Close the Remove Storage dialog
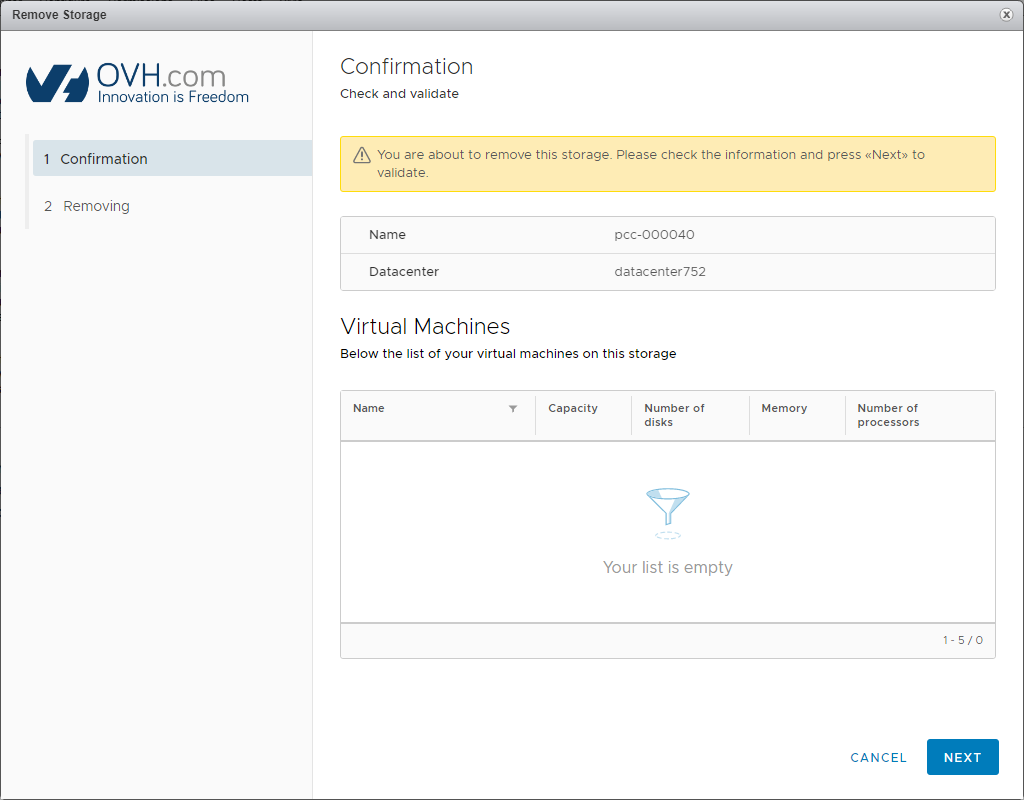 coord(1005,15)
